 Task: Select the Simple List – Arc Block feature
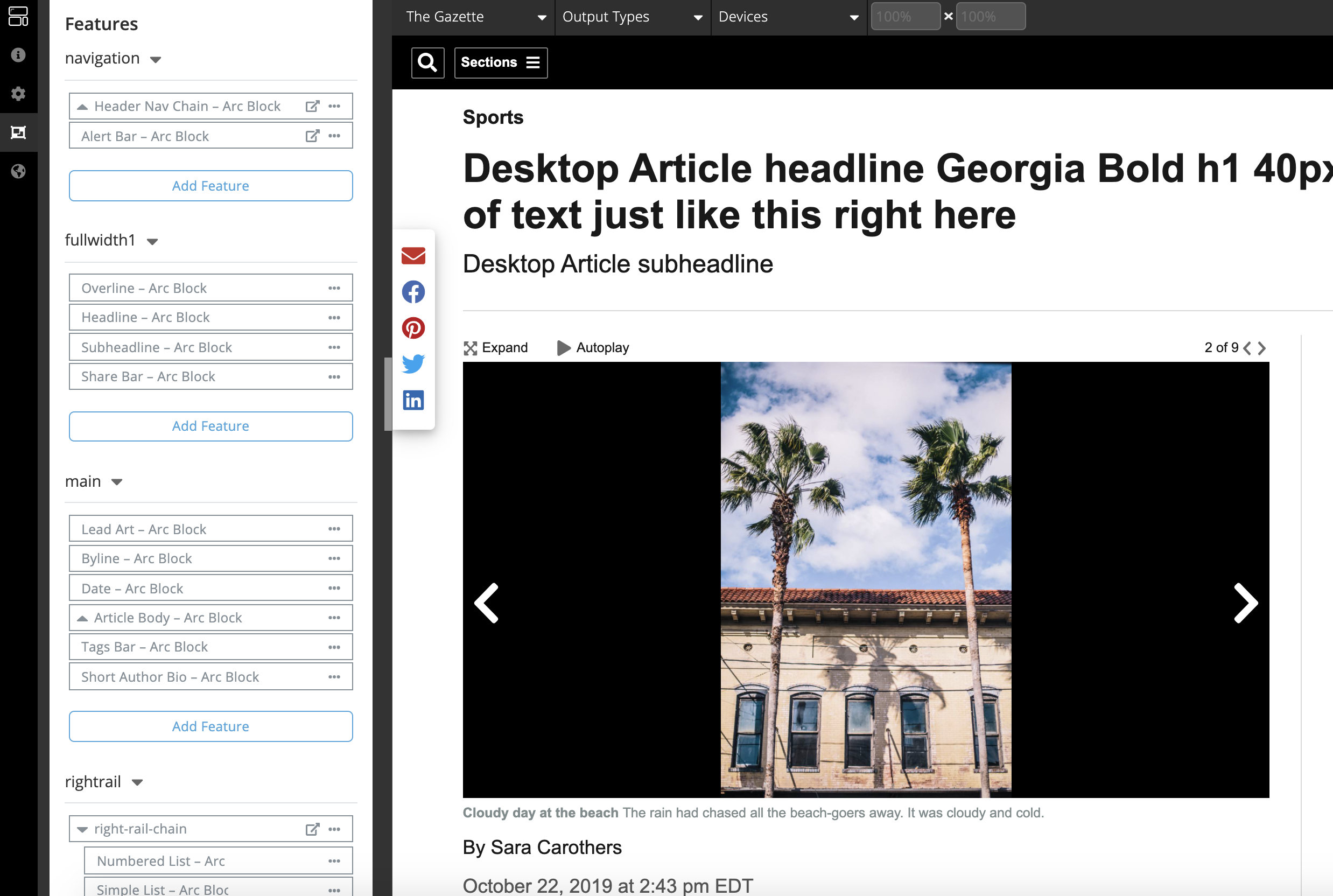[x=218, y=887]
